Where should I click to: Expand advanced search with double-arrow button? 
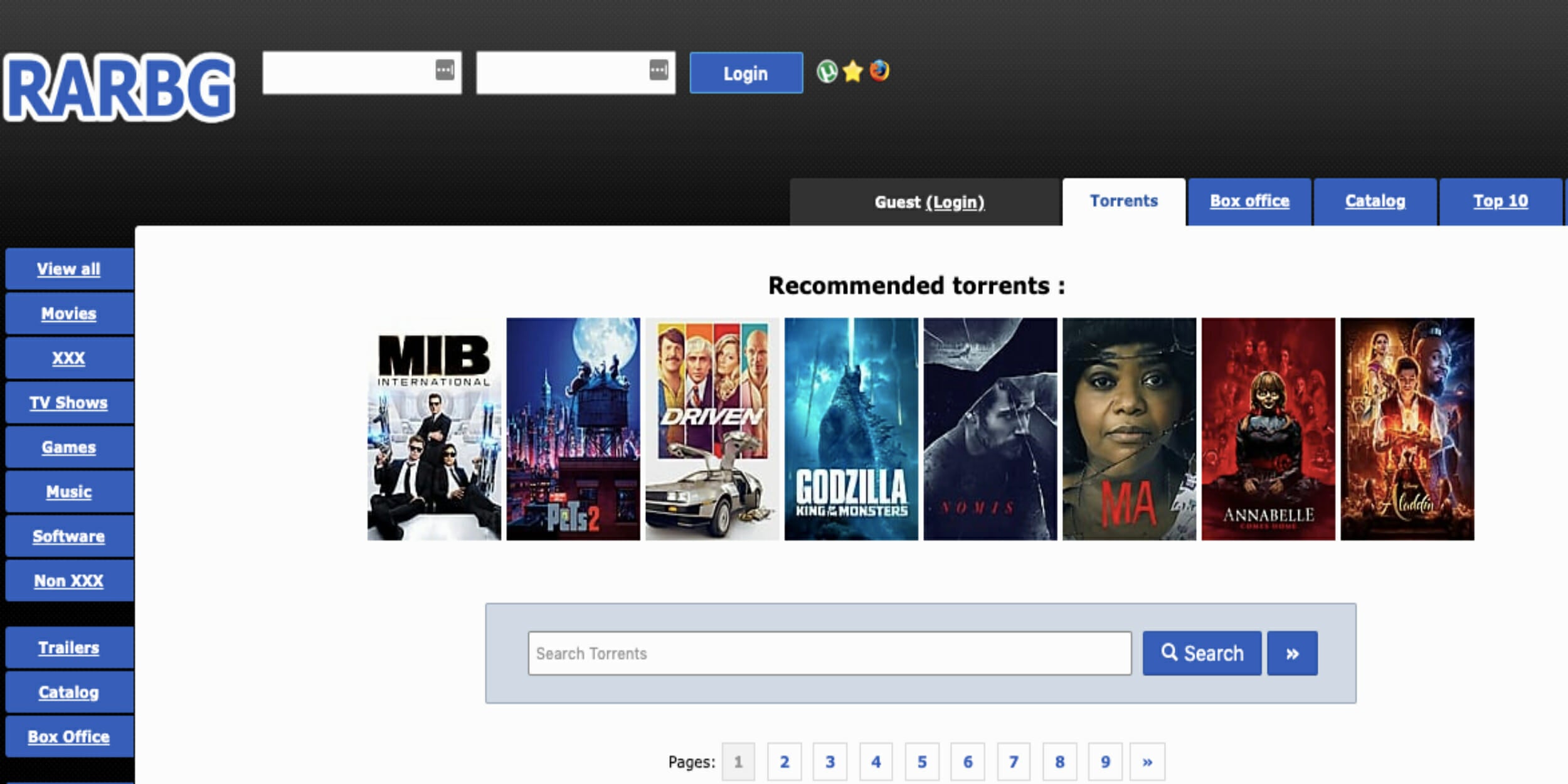point(1292,654)
